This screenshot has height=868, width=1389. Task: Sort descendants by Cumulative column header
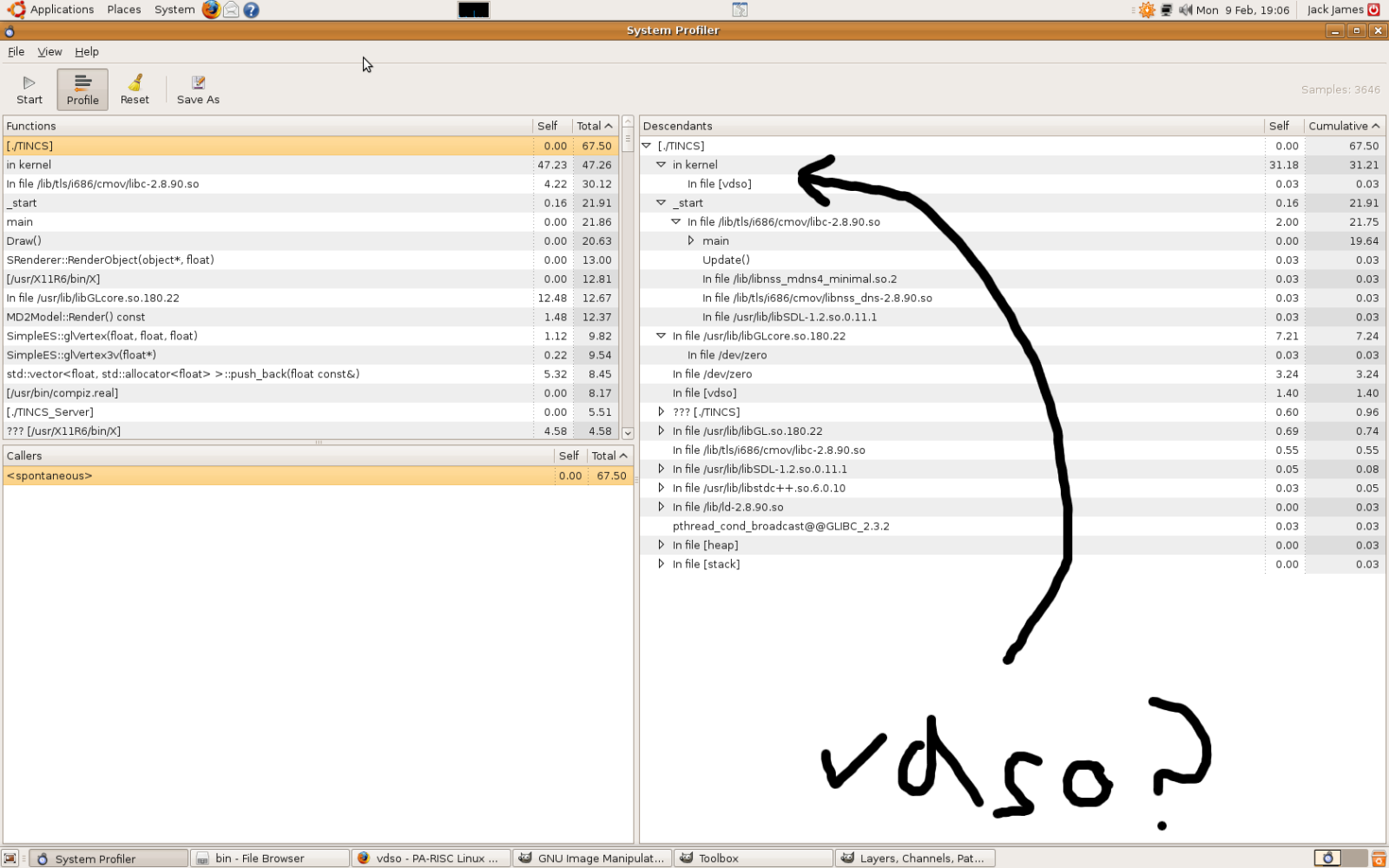pyautogui.click(x=1342, y=126)
